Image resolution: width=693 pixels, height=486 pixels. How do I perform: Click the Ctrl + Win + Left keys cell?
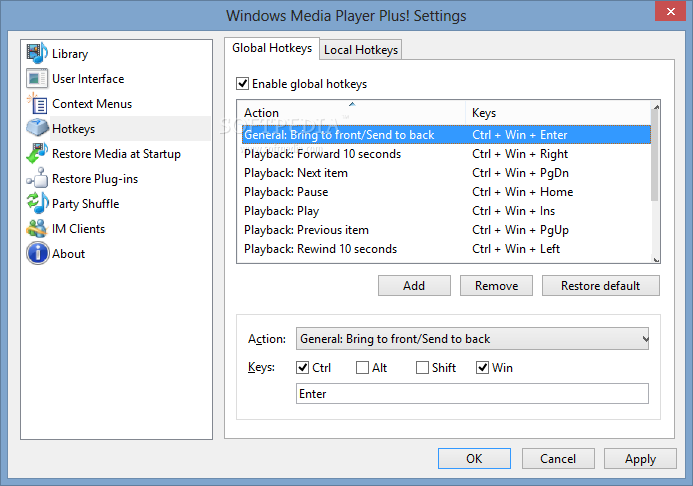(516, 249)
